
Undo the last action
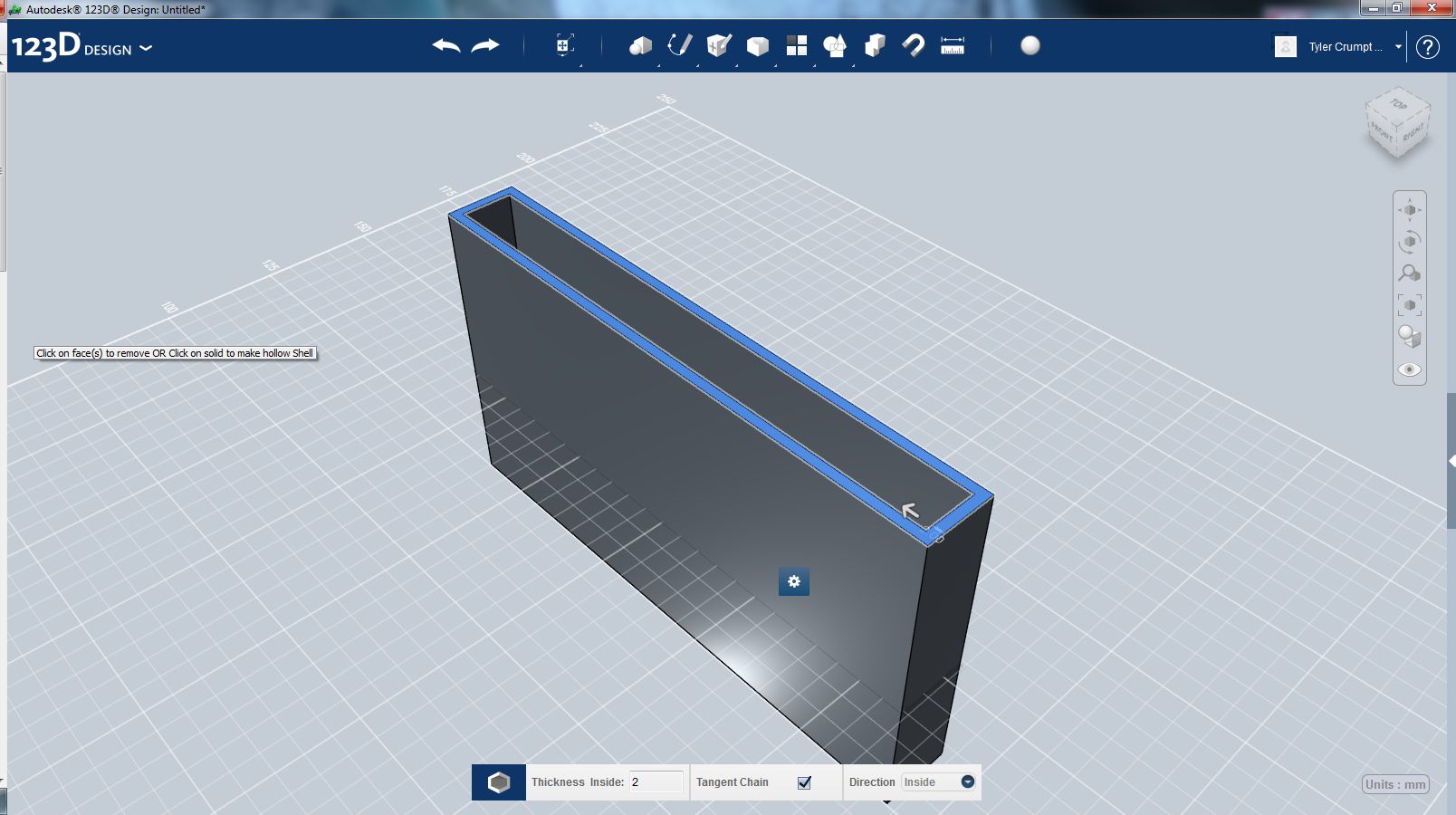pyautogui.click(x=446, y=45)
